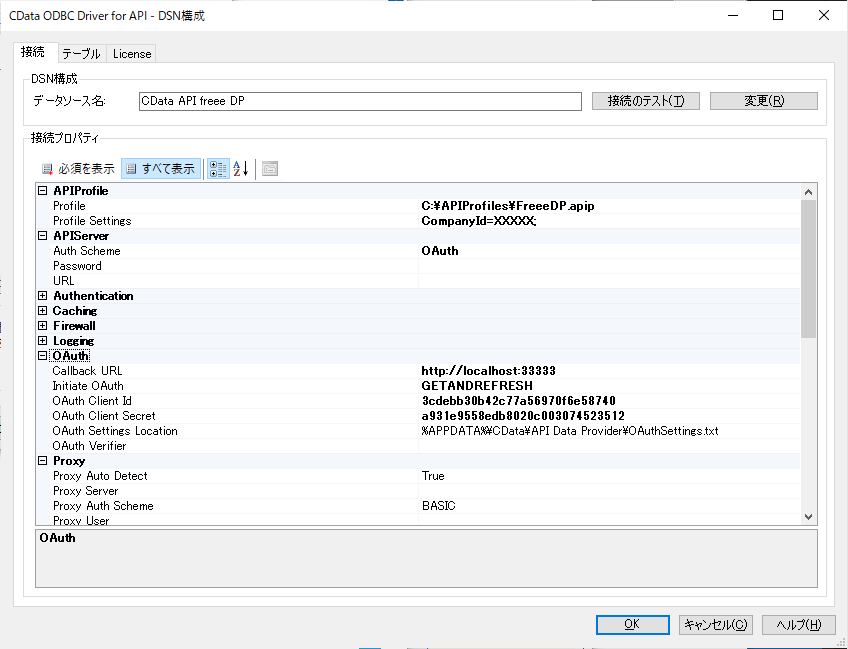This screenshot has width=848, height=649.
Task: Click the property grid scroll down arrow
Action: 809,515
